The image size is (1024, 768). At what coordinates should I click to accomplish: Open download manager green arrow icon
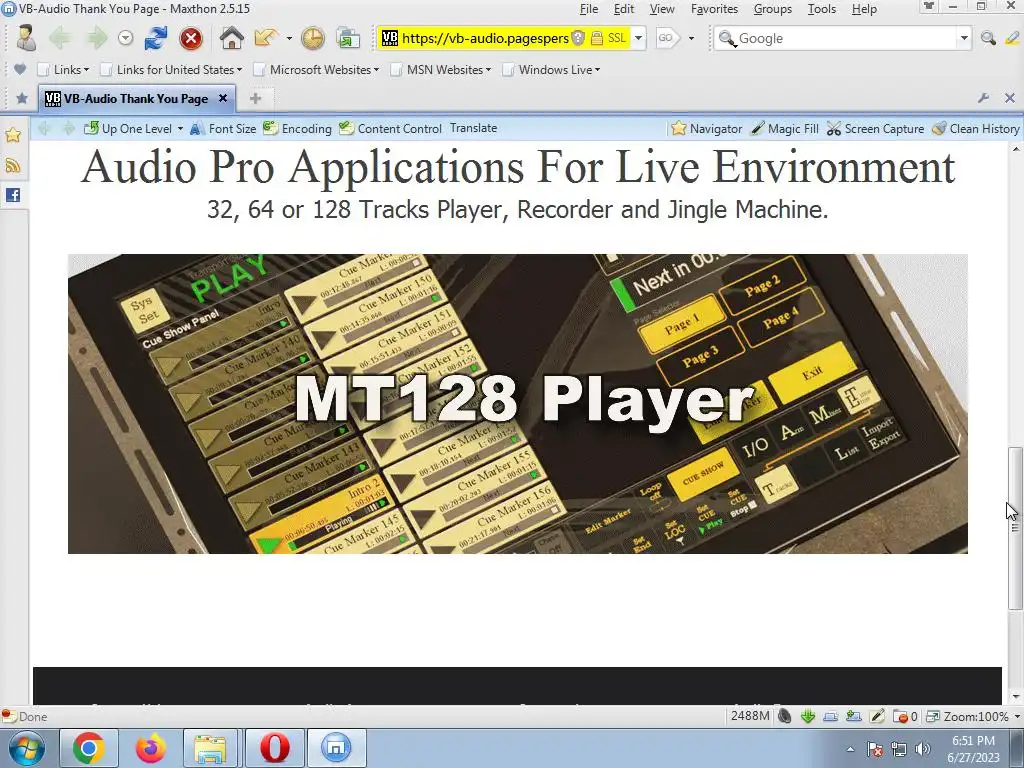pyautogui.click(x=808, y=716)
